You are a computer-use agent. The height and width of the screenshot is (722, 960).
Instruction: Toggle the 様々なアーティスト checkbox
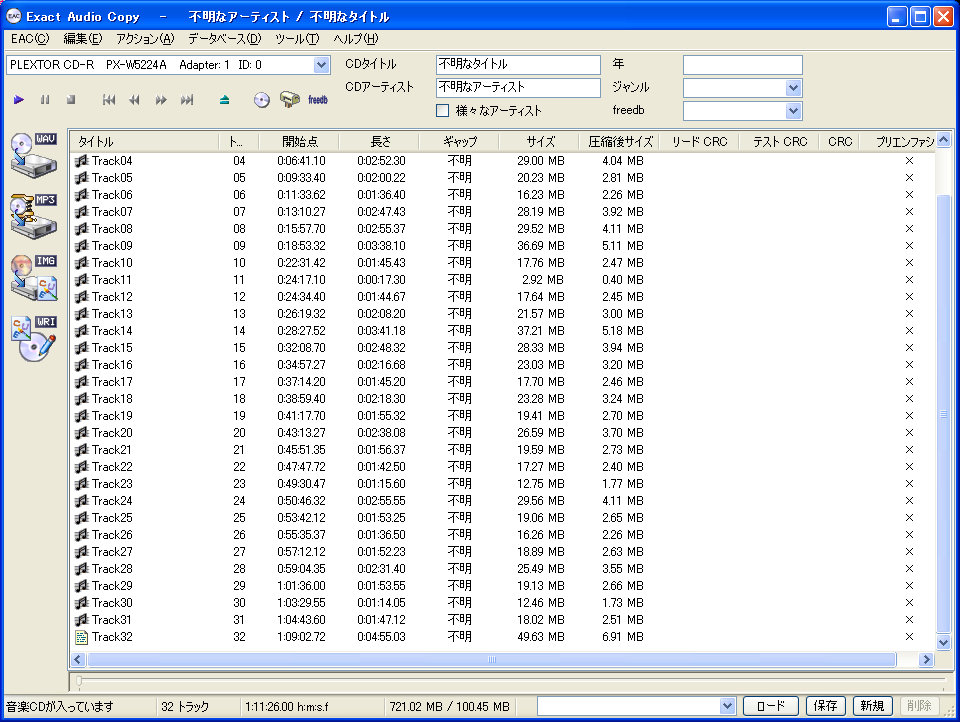tap(443, 111)
